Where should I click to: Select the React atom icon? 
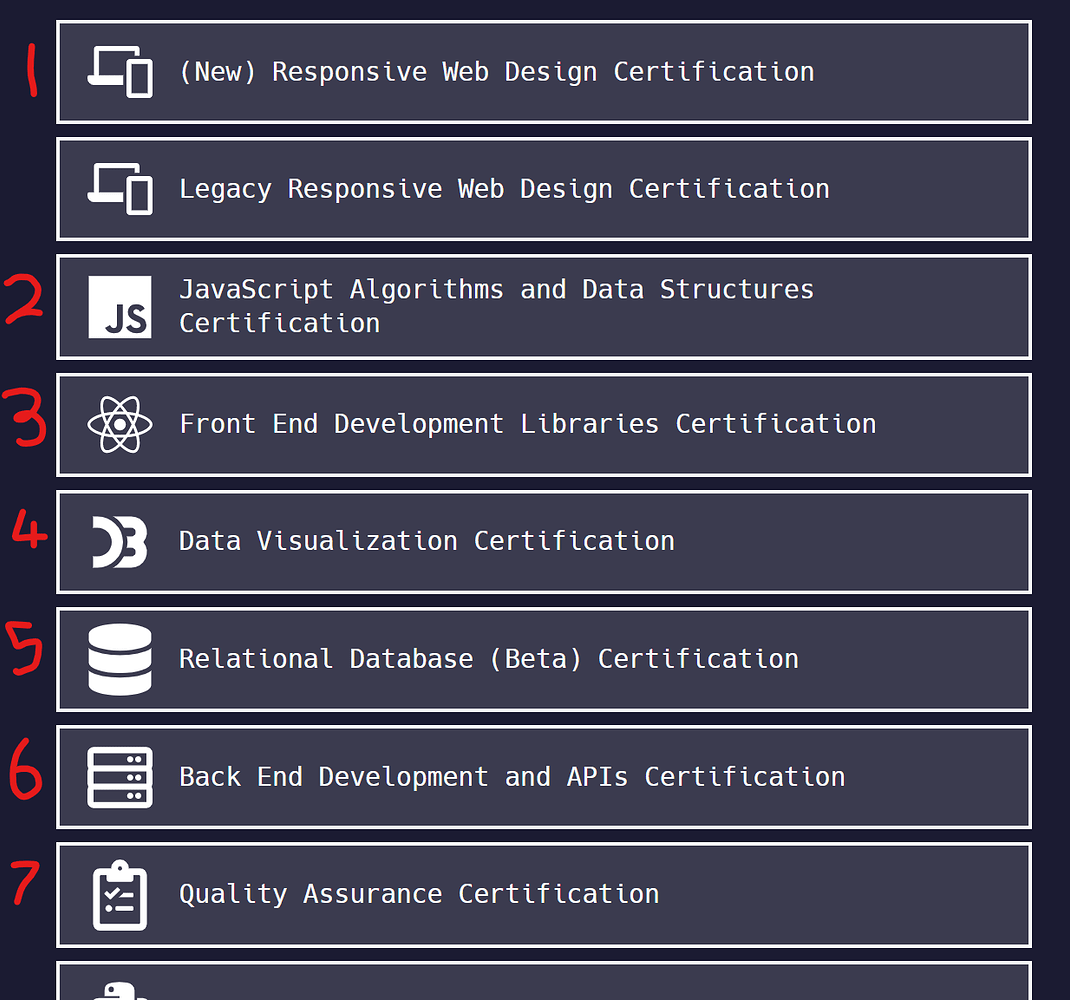[x=119, y=424]
